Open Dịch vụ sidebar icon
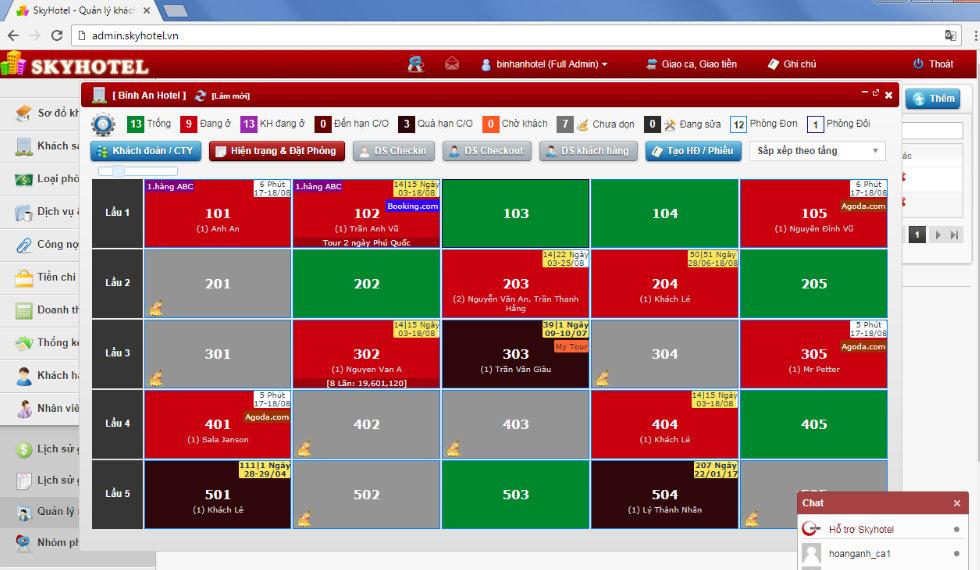980x570 pixels. pos(24,212)
